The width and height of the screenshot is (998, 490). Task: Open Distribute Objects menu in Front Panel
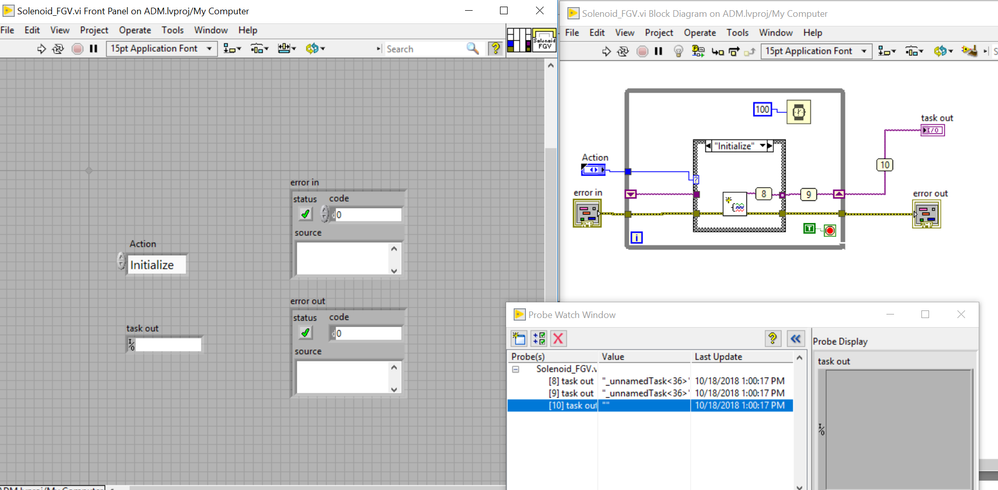[260, 48]
